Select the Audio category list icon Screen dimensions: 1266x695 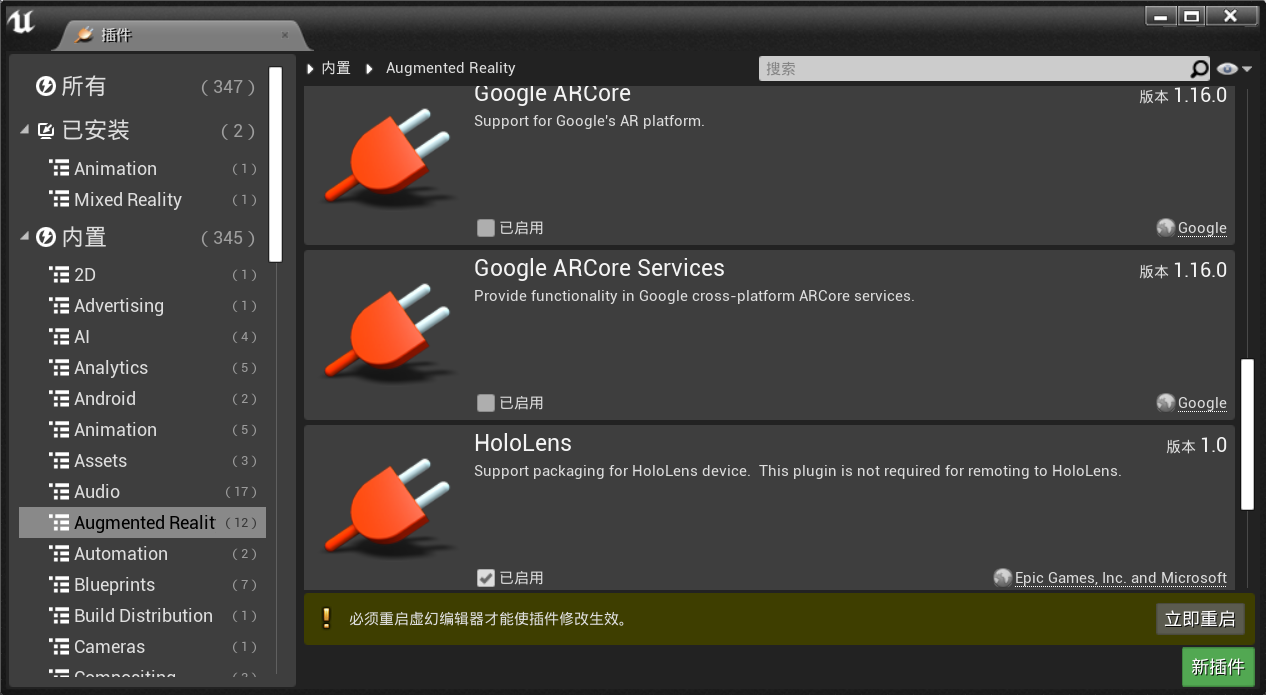[59, 492]
